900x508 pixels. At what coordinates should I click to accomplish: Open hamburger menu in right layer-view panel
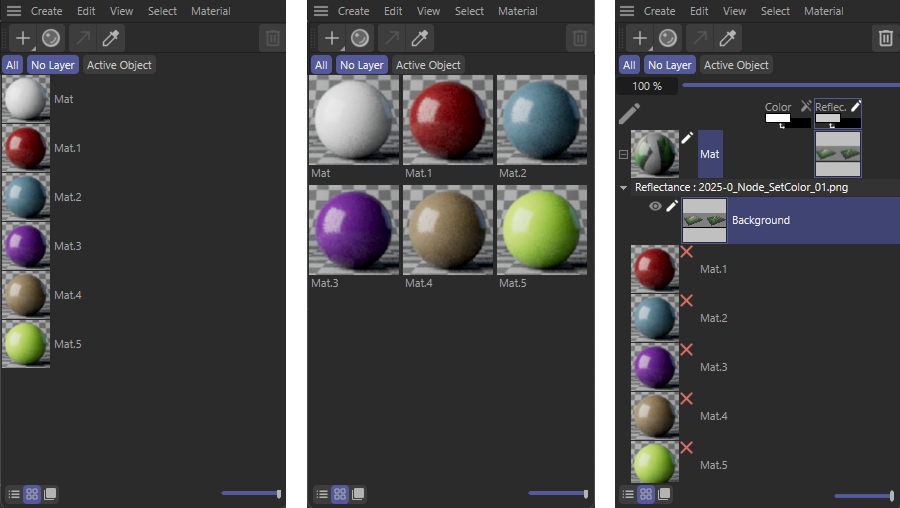(627, 11)
